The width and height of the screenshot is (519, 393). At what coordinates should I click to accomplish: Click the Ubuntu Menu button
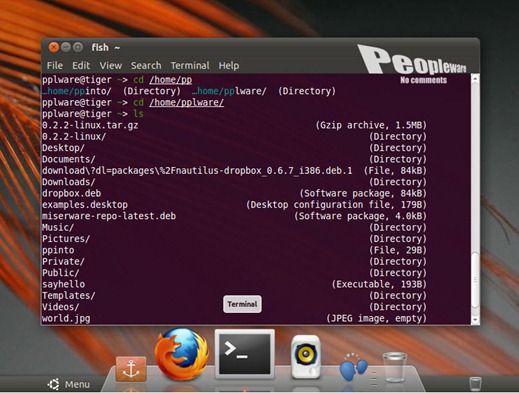pyautogui.click(x=69, y=384)
